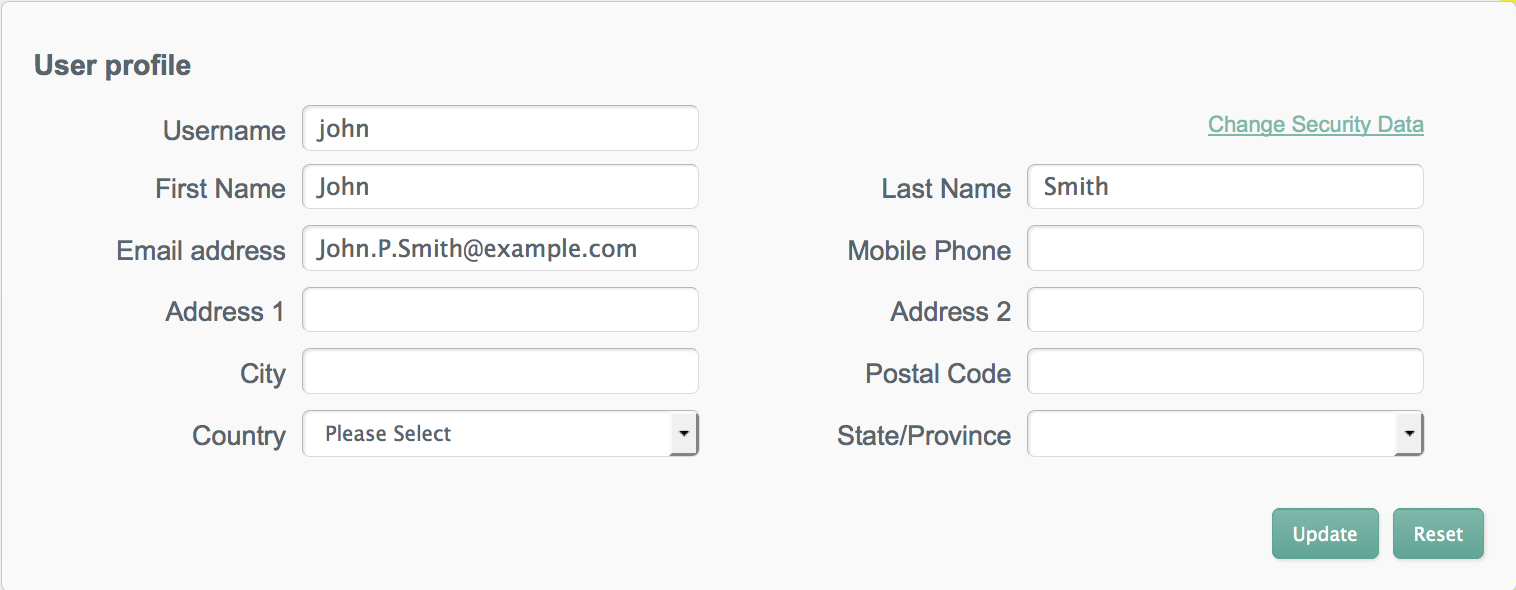This screenshot has width=1516, height=590.
Task: Focus the Username field containing 'john'
Action: (x=500, y=128)
